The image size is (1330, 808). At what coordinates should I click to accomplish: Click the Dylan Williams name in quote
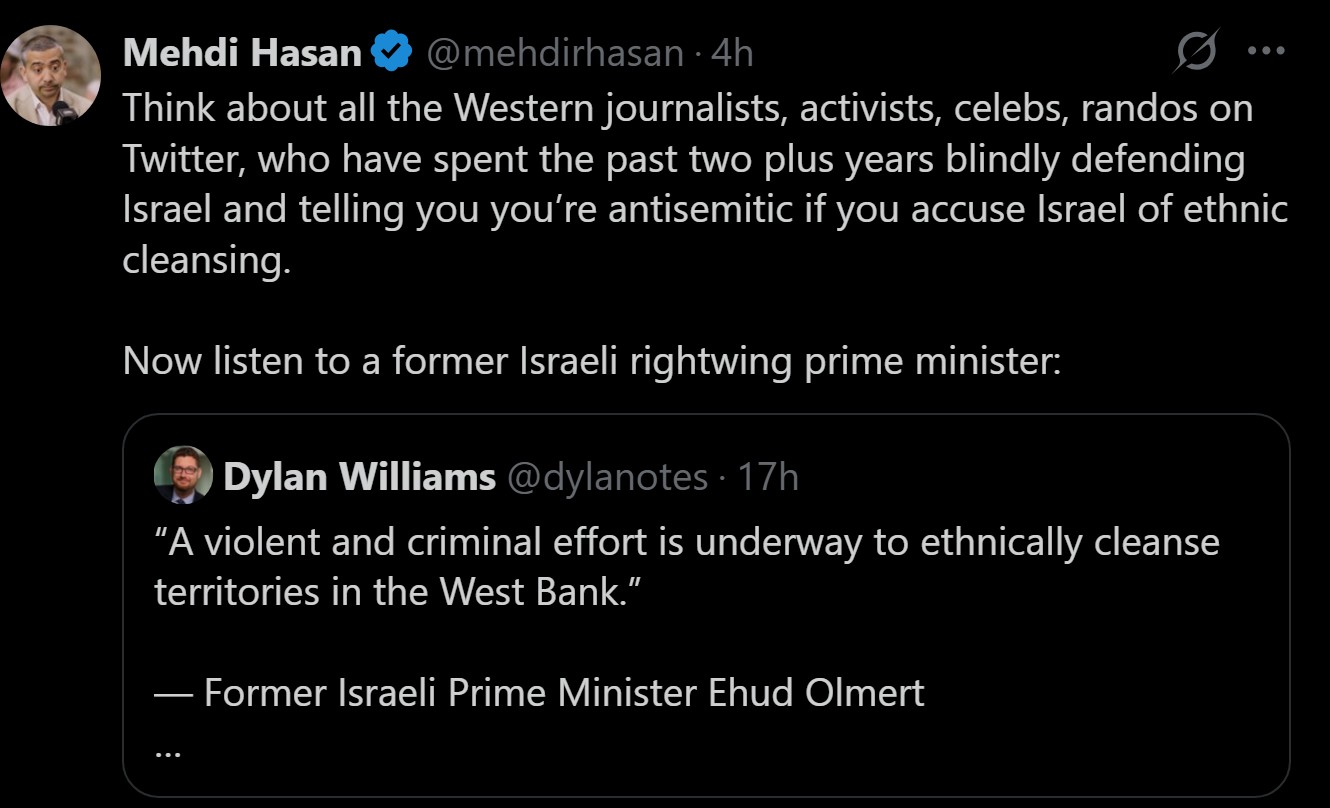359,477
